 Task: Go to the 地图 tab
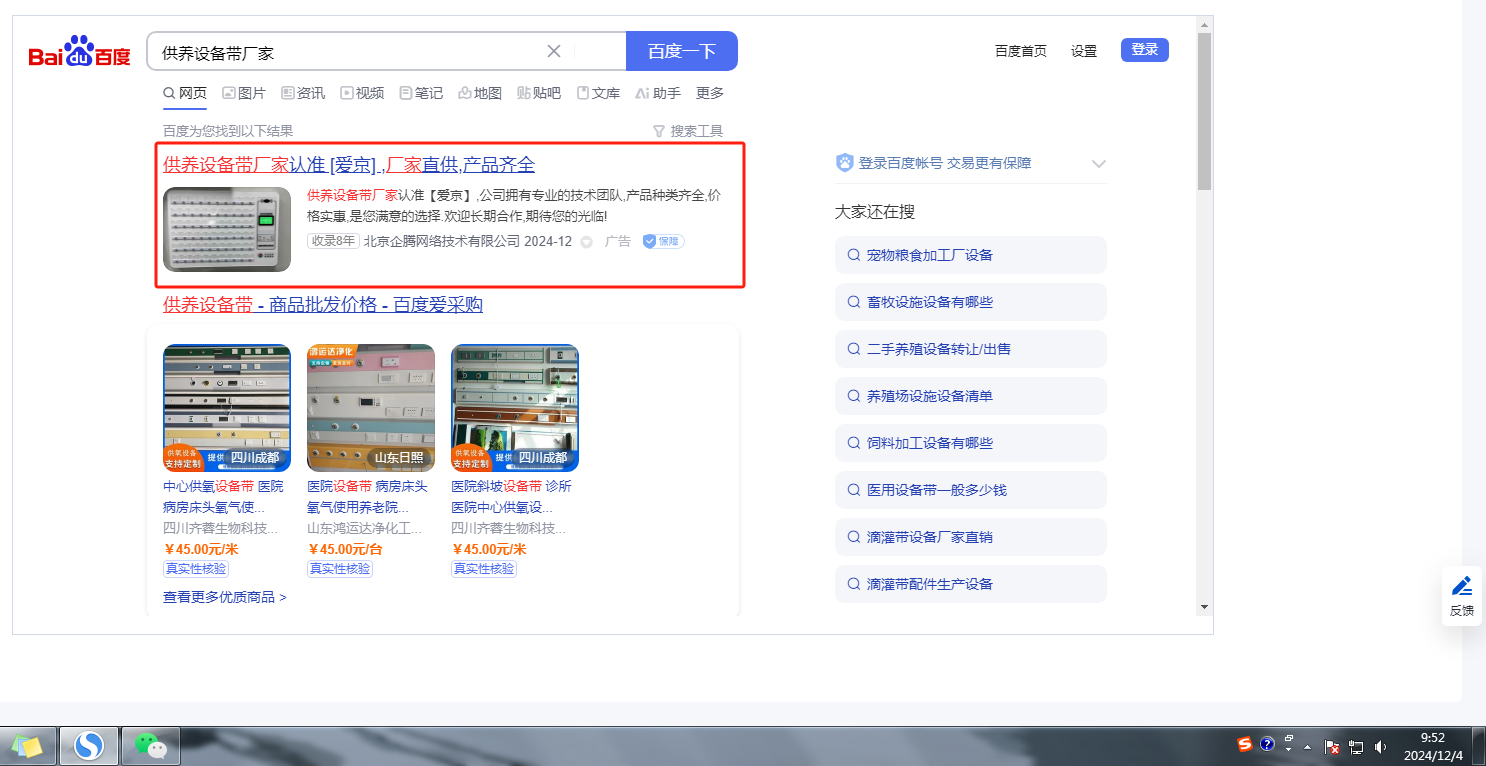480,93
